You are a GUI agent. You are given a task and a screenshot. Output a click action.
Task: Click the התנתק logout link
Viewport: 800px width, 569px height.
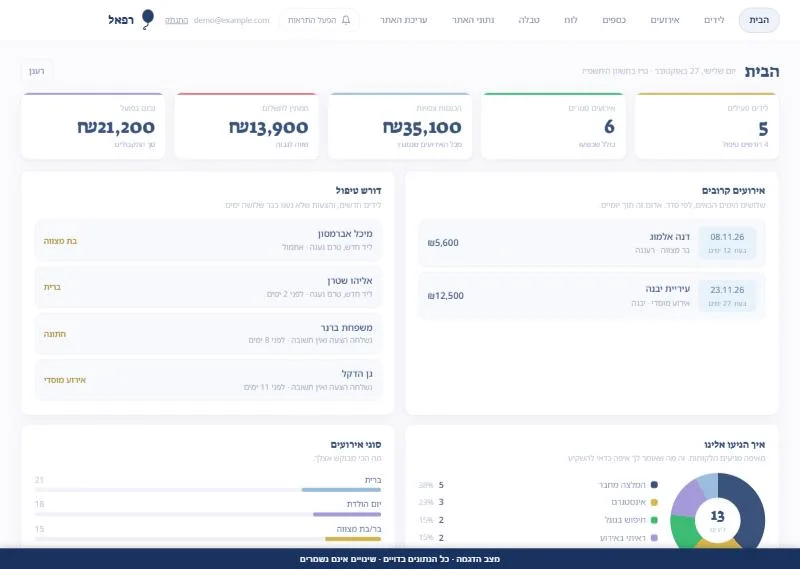[x=177, y=20]
